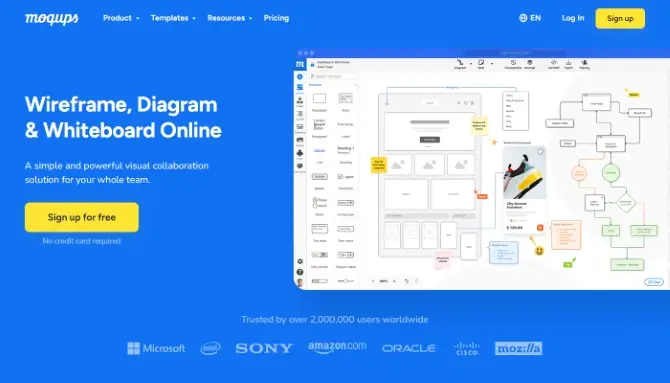The image size is (670, 383).
Task: Select the Diagram tool in the mockup toolbar
Action: (460, 64)
